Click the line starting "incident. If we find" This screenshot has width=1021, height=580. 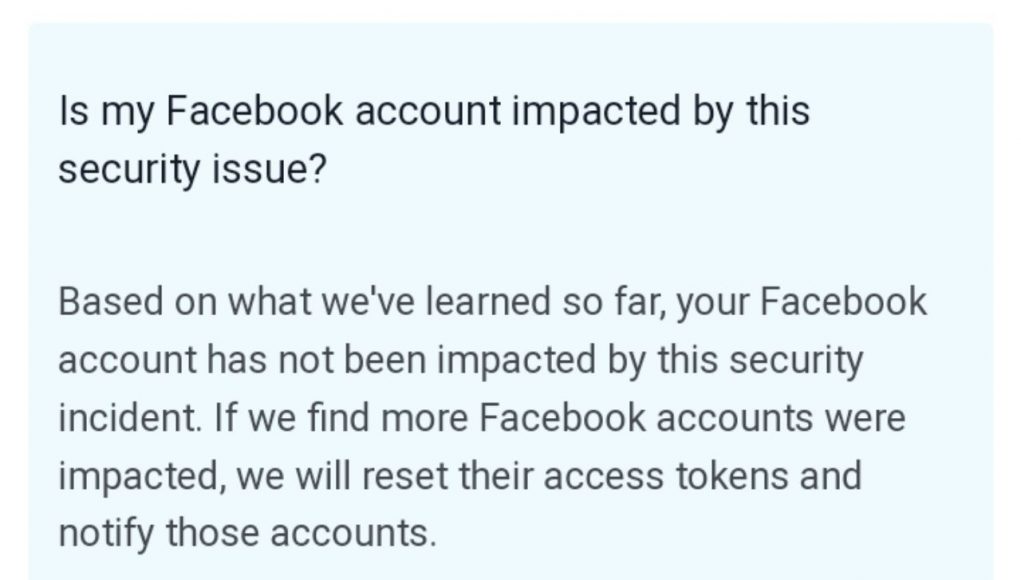click(481, 417)
